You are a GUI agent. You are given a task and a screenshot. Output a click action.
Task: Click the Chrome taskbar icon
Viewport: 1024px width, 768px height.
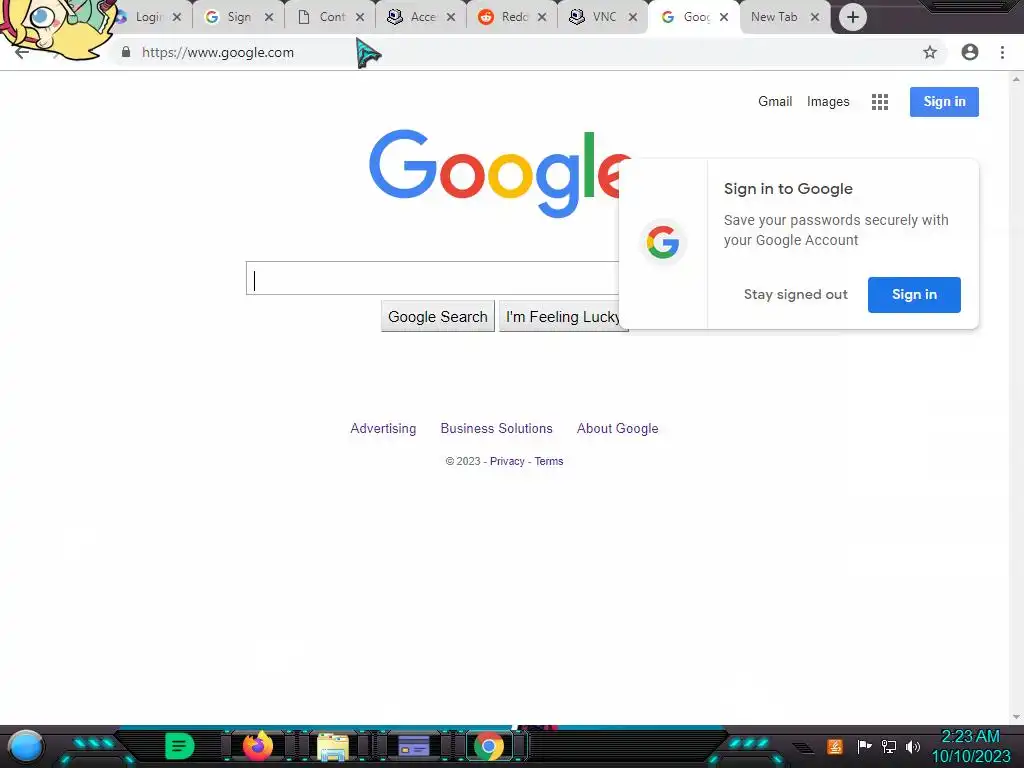click(x=489, y=746)
